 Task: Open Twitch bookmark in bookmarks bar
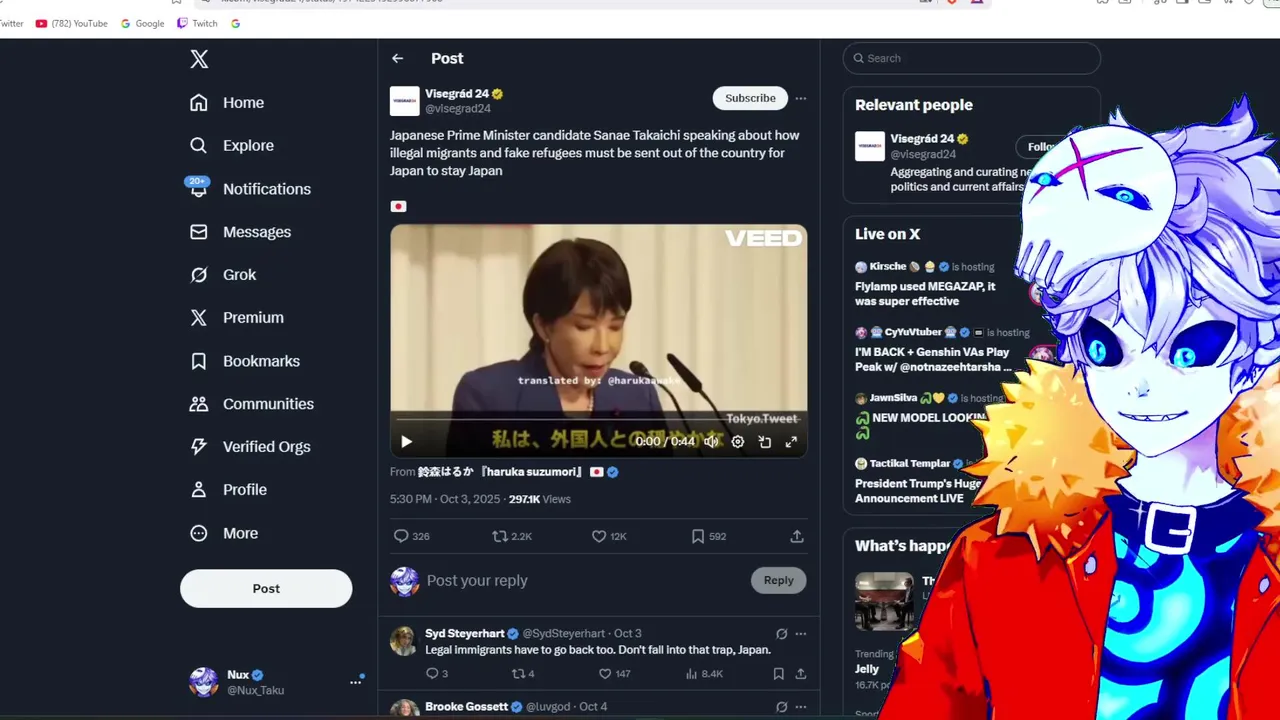[197, 23]
